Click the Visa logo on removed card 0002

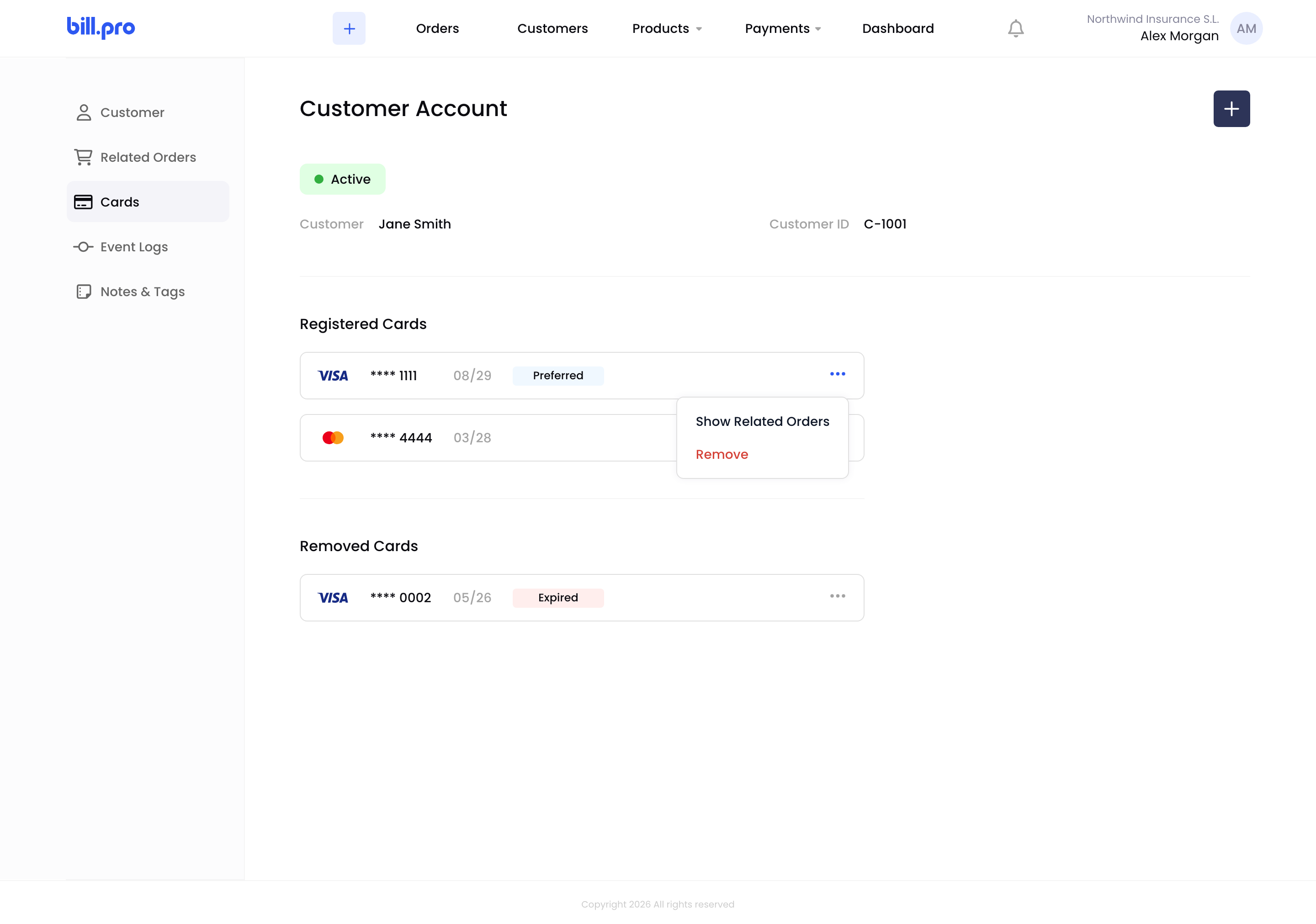pyautogui.click(x=333, y=598)
